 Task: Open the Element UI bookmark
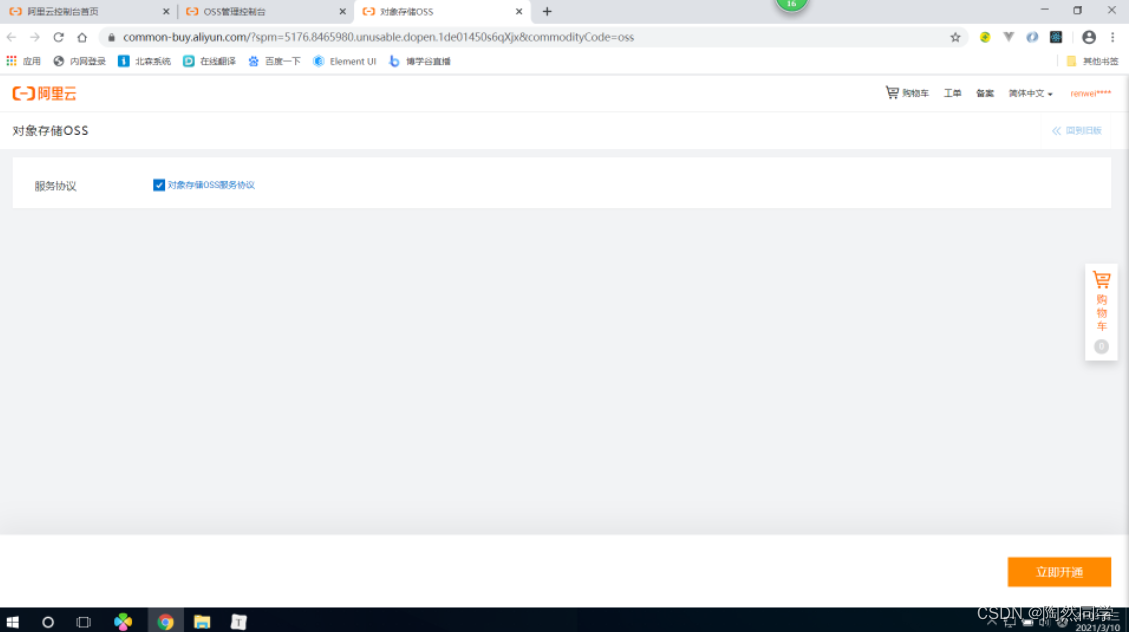pos(344,61)
